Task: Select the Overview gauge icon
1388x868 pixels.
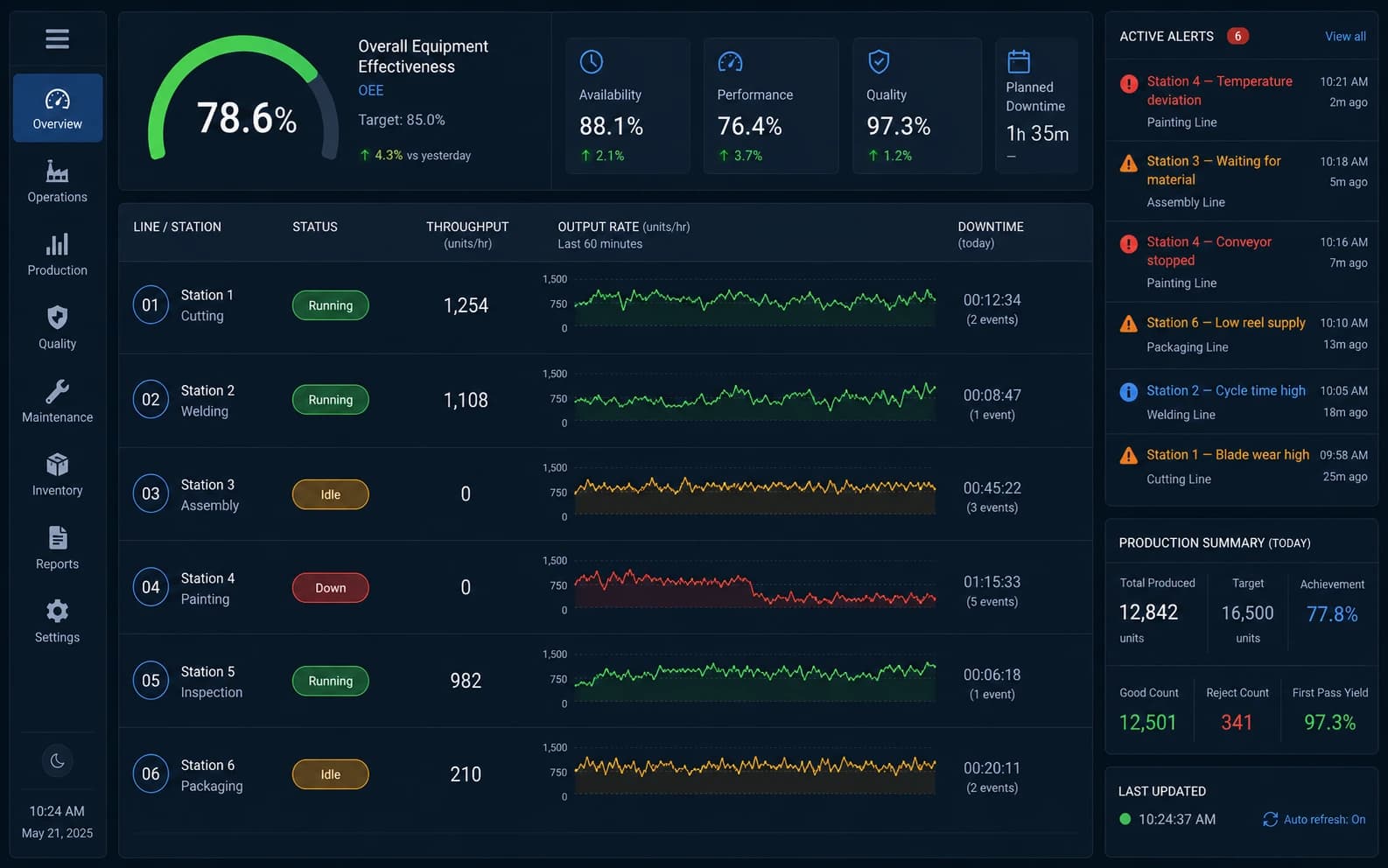Action: [58, 99]
